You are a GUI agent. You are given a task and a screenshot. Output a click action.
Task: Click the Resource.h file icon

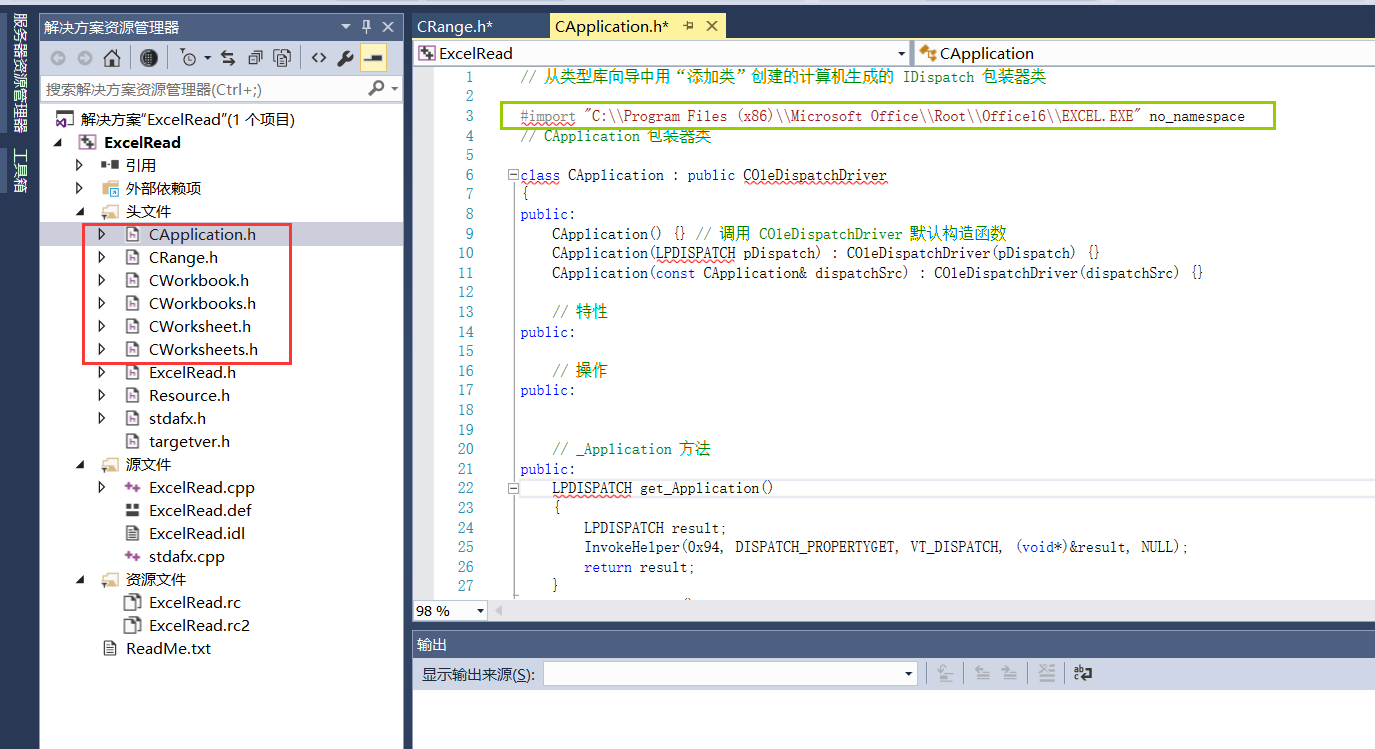(x=133, y=395)
